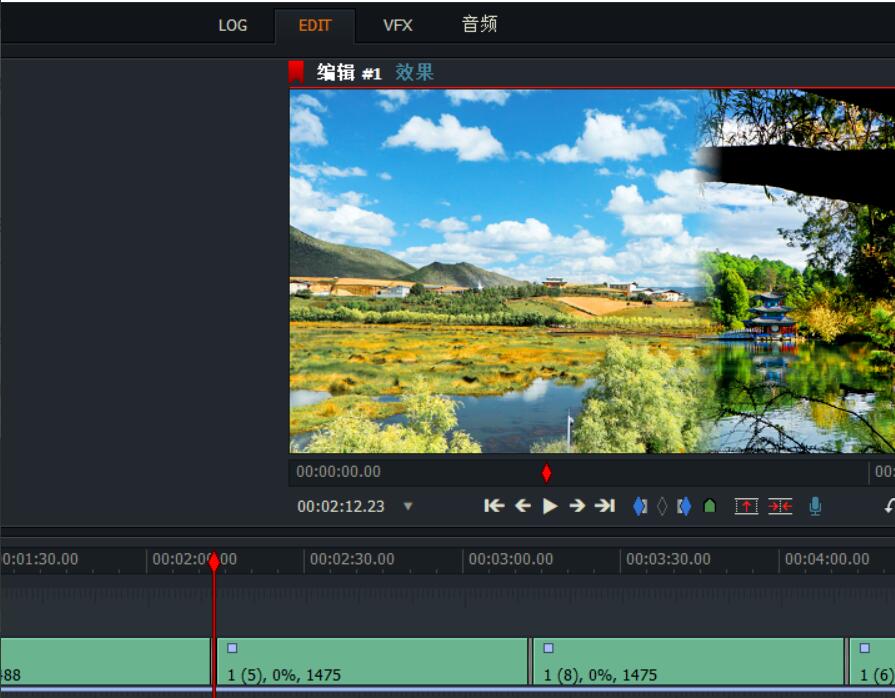
Task: Click the undo arrow right of the microphone
Action: click(889, 506)
